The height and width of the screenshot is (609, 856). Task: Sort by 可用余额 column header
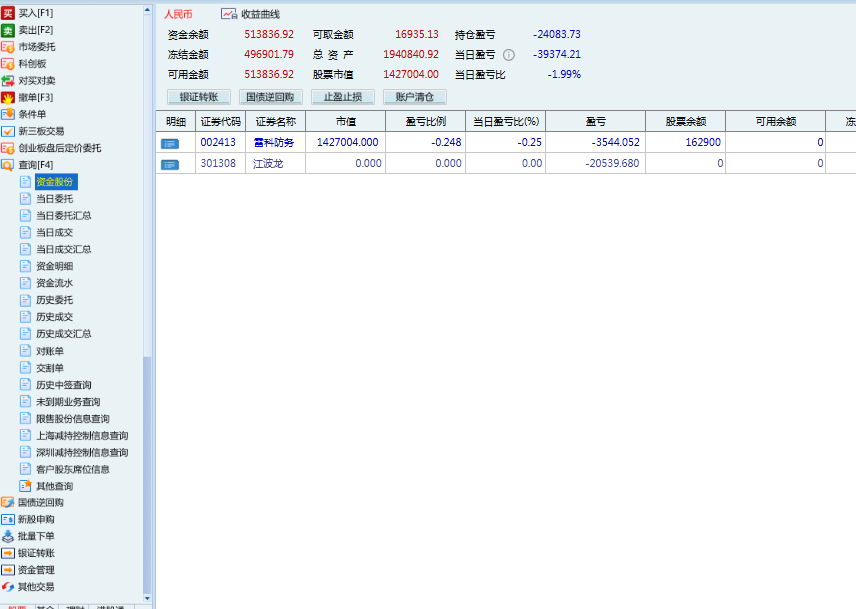776,121
